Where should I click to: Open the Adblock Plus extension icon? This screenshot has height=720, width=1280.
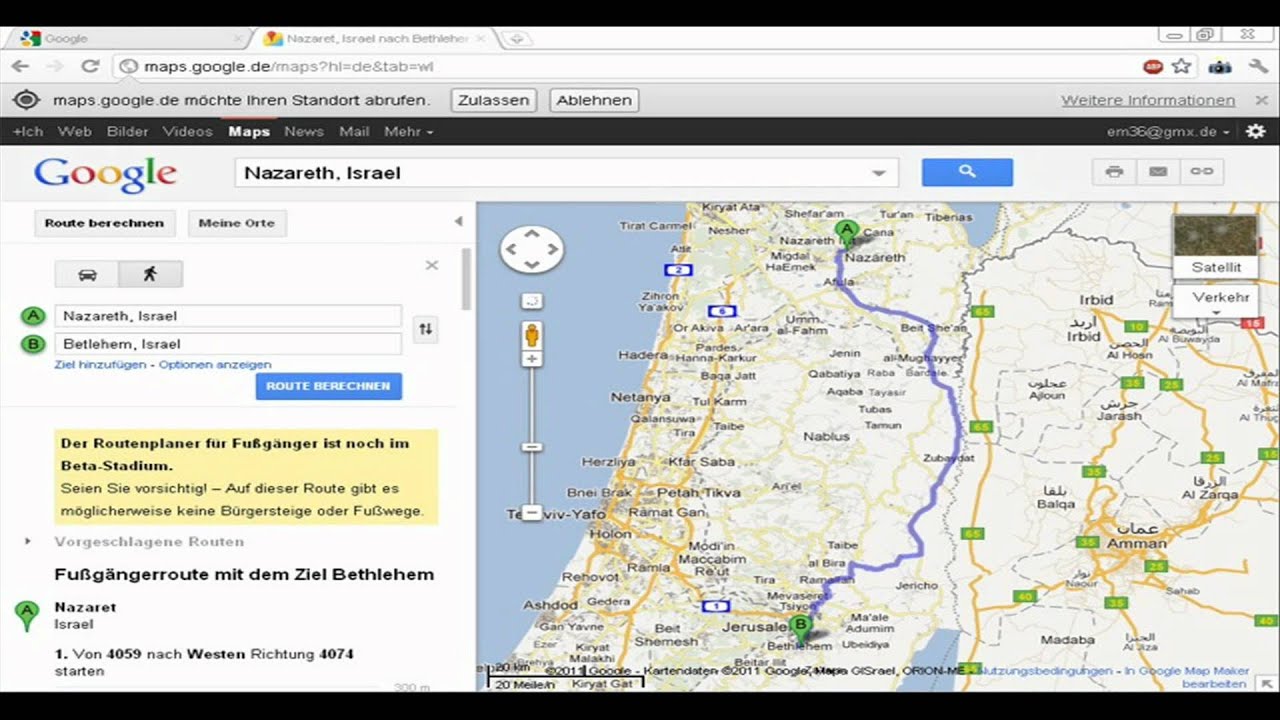[1152, 67]
